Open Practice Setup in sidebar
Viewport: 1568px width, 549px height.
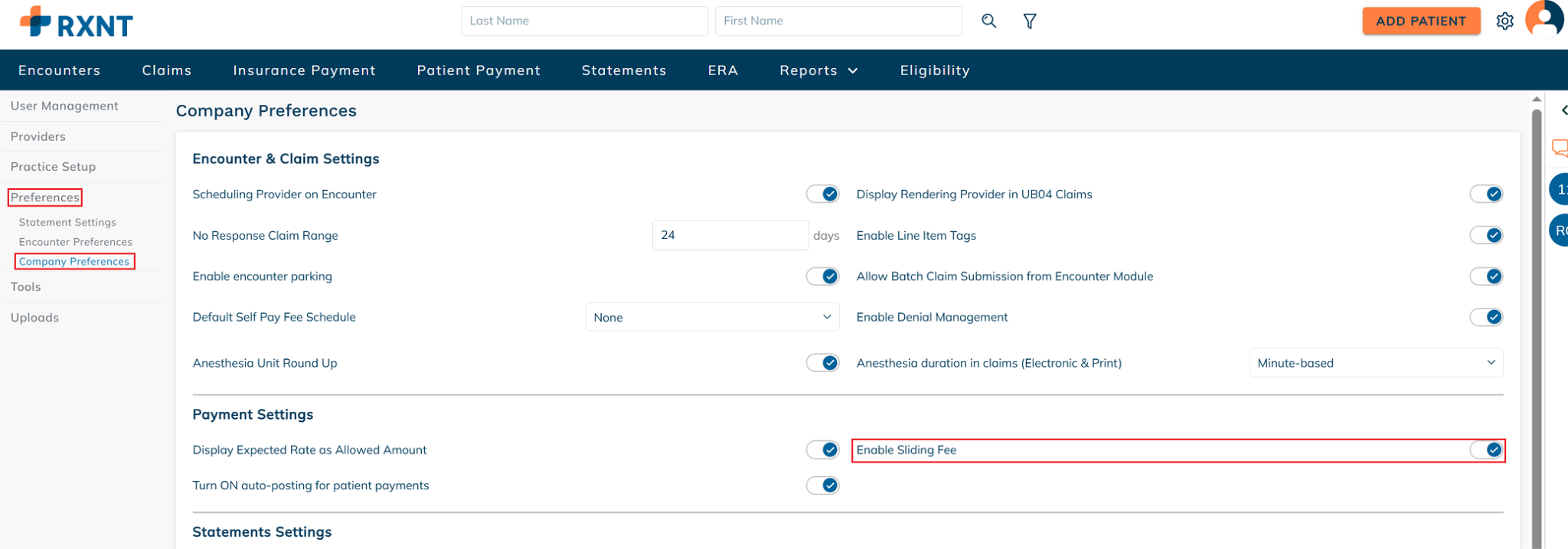point(53,166)
